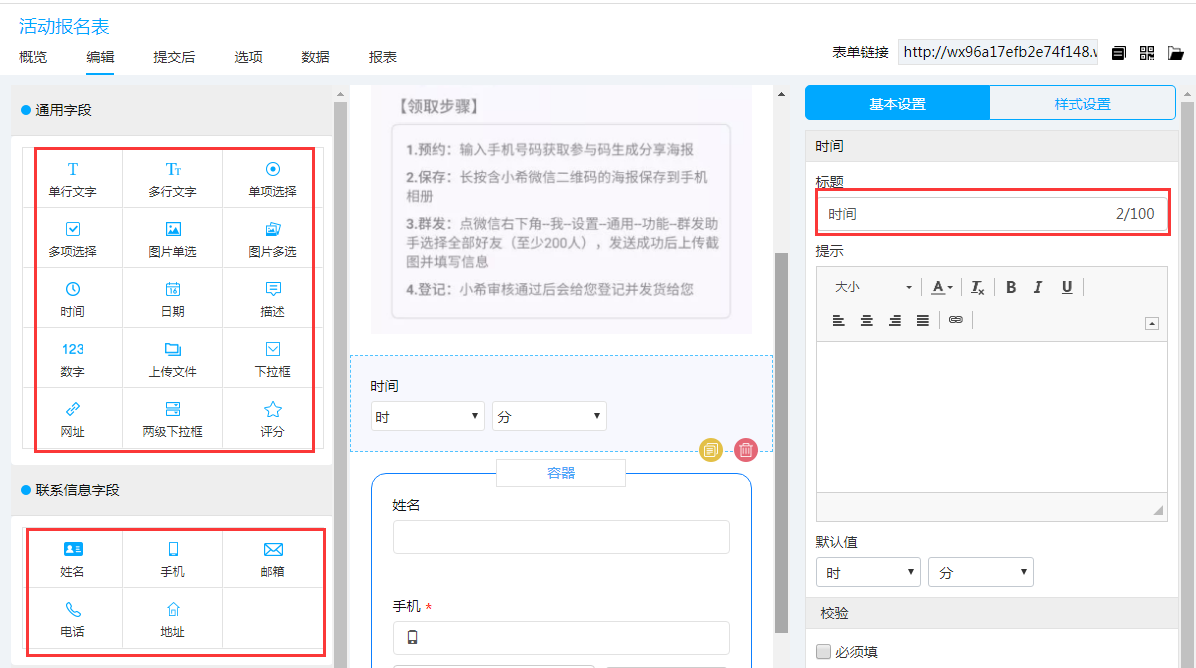Click the 活动报名表 form title

(x=64, y=26)
